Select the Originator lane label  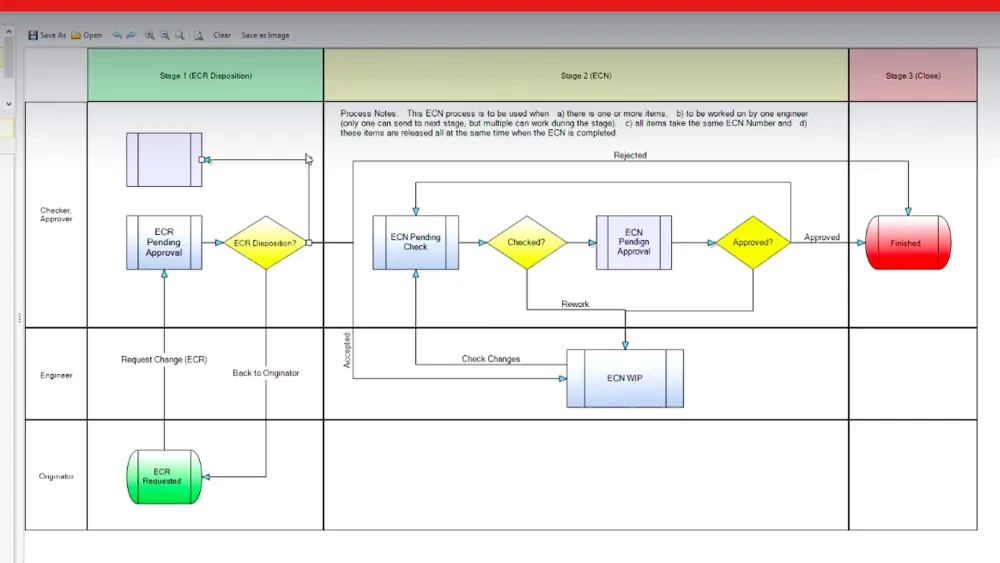[56, 476]
